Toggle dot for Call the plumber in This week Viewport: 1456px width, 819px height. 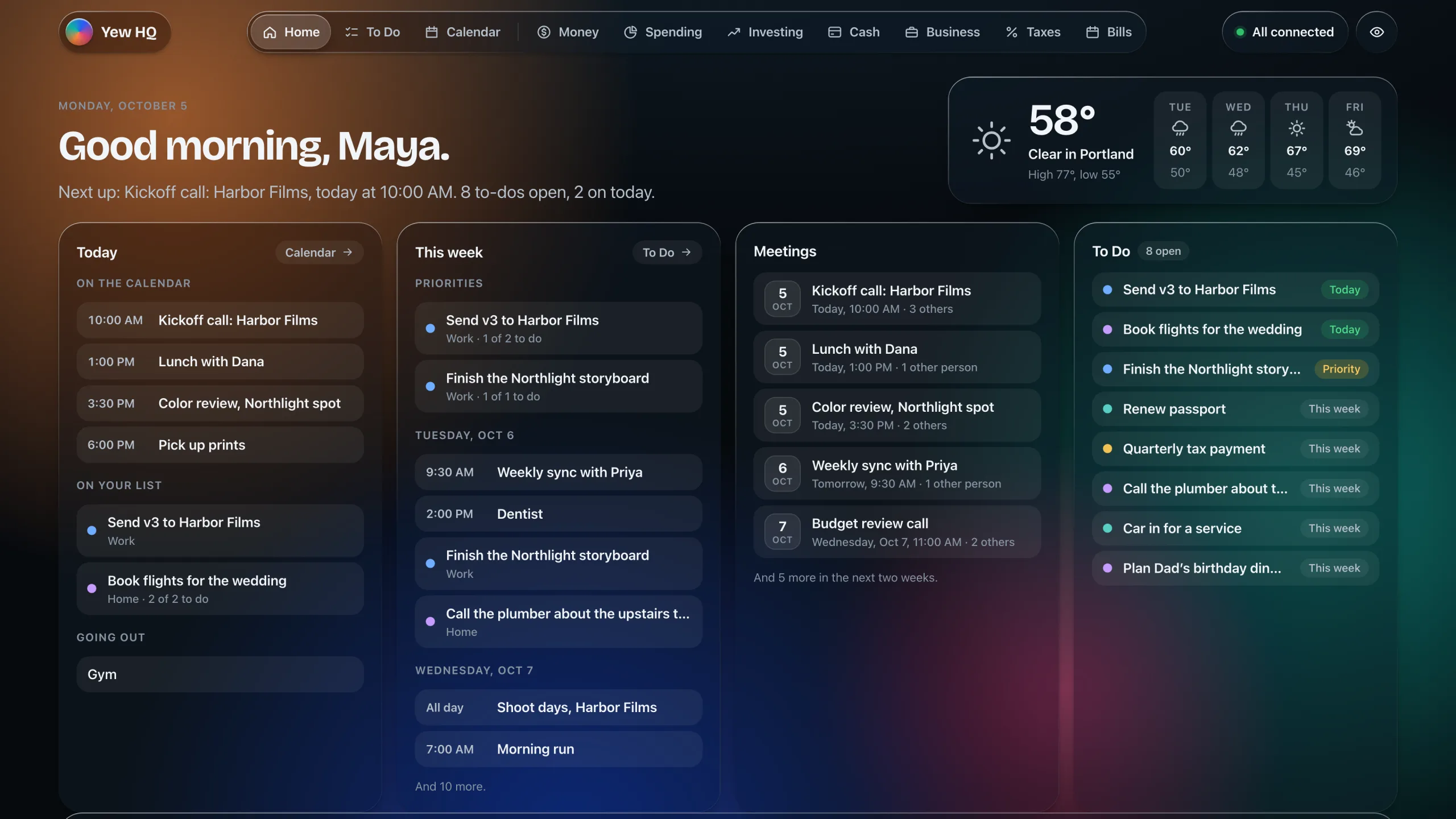[x=431, y=622]
